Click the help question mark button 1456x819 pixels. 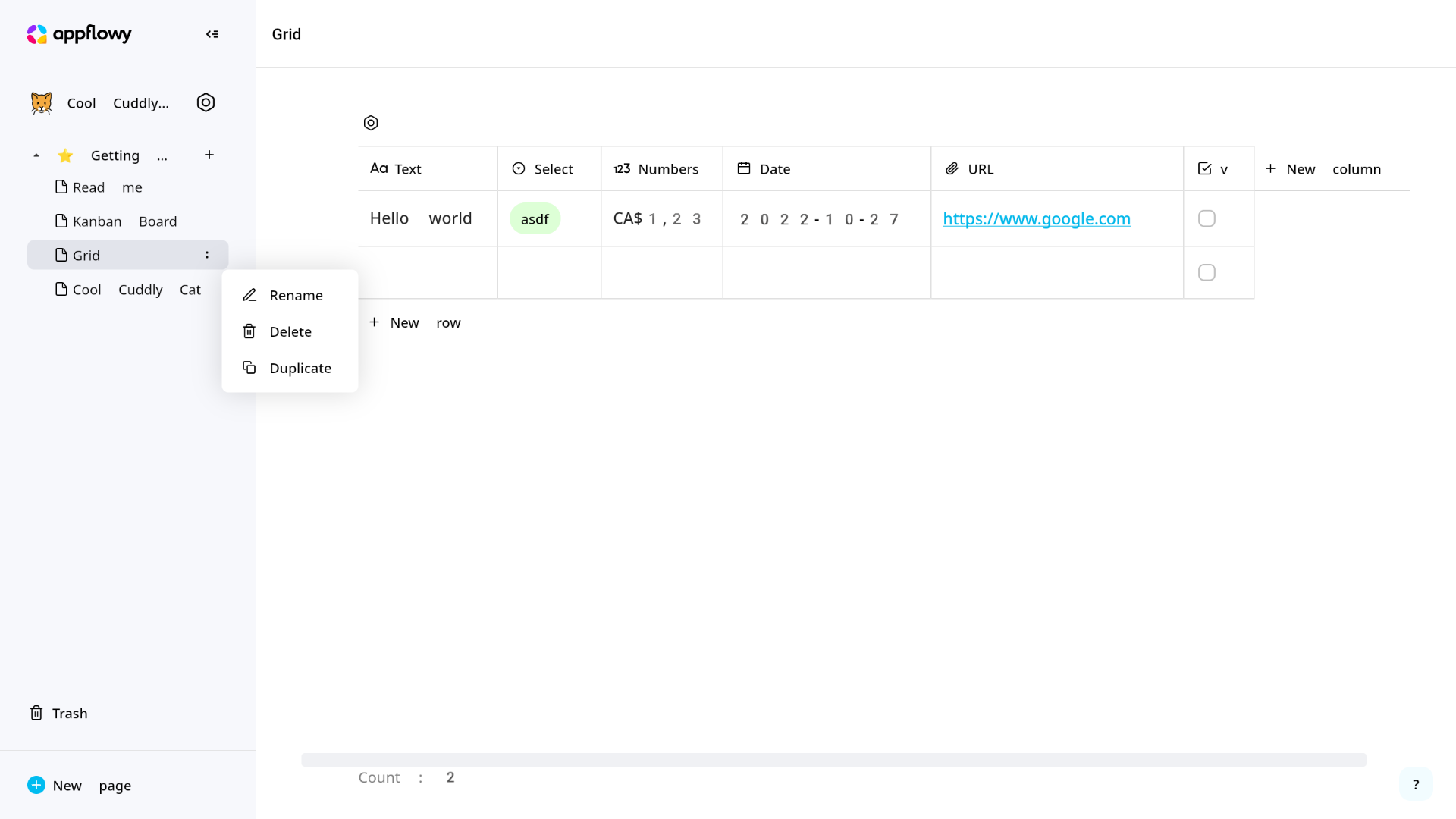pos(1415,784)
